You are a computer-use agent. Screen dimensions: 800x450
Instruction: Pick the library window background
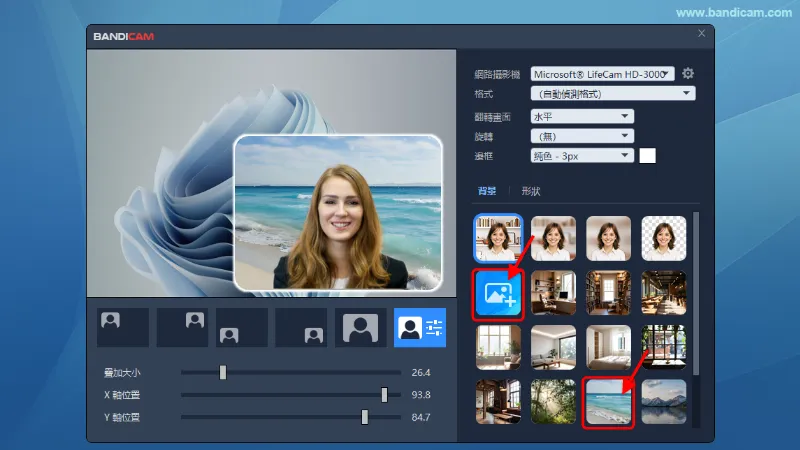[x=609, y=293]
